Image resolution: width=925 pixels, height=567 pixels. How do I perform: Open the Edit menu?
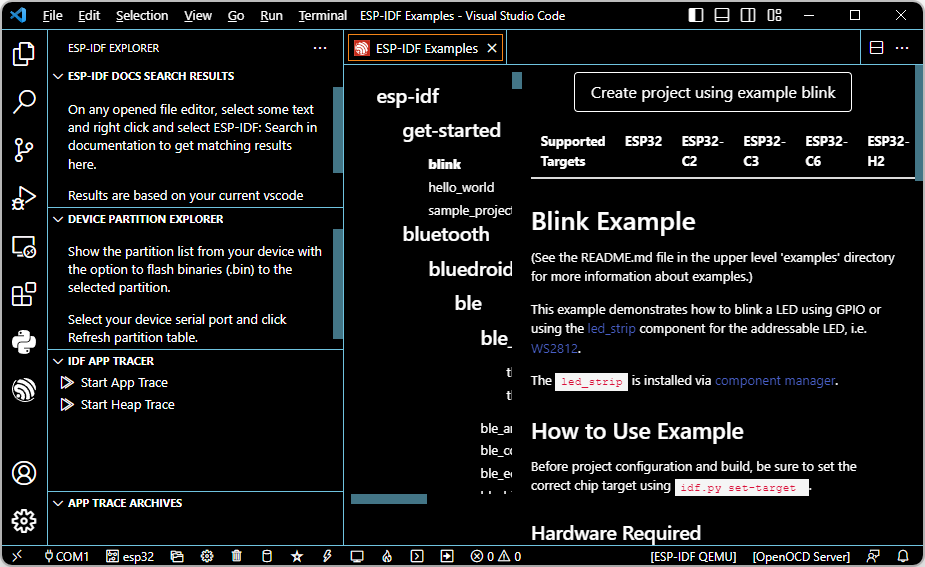point(89,16)
